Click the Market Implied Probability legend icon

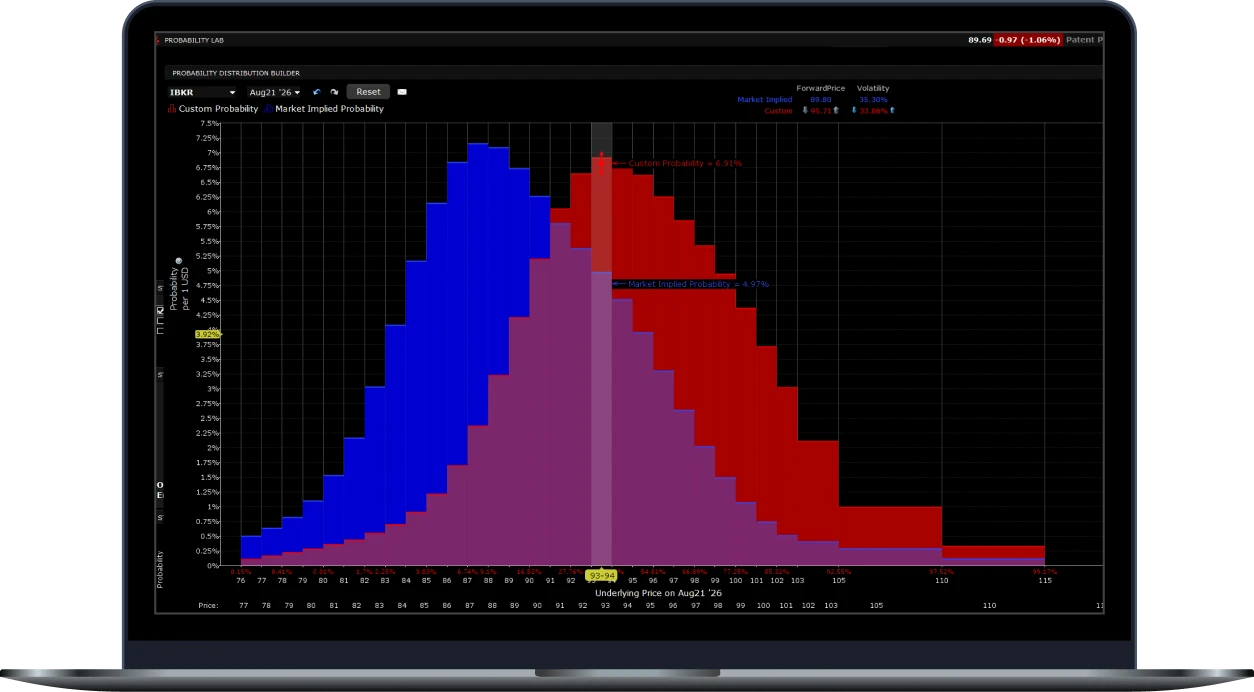pos(269,108)
